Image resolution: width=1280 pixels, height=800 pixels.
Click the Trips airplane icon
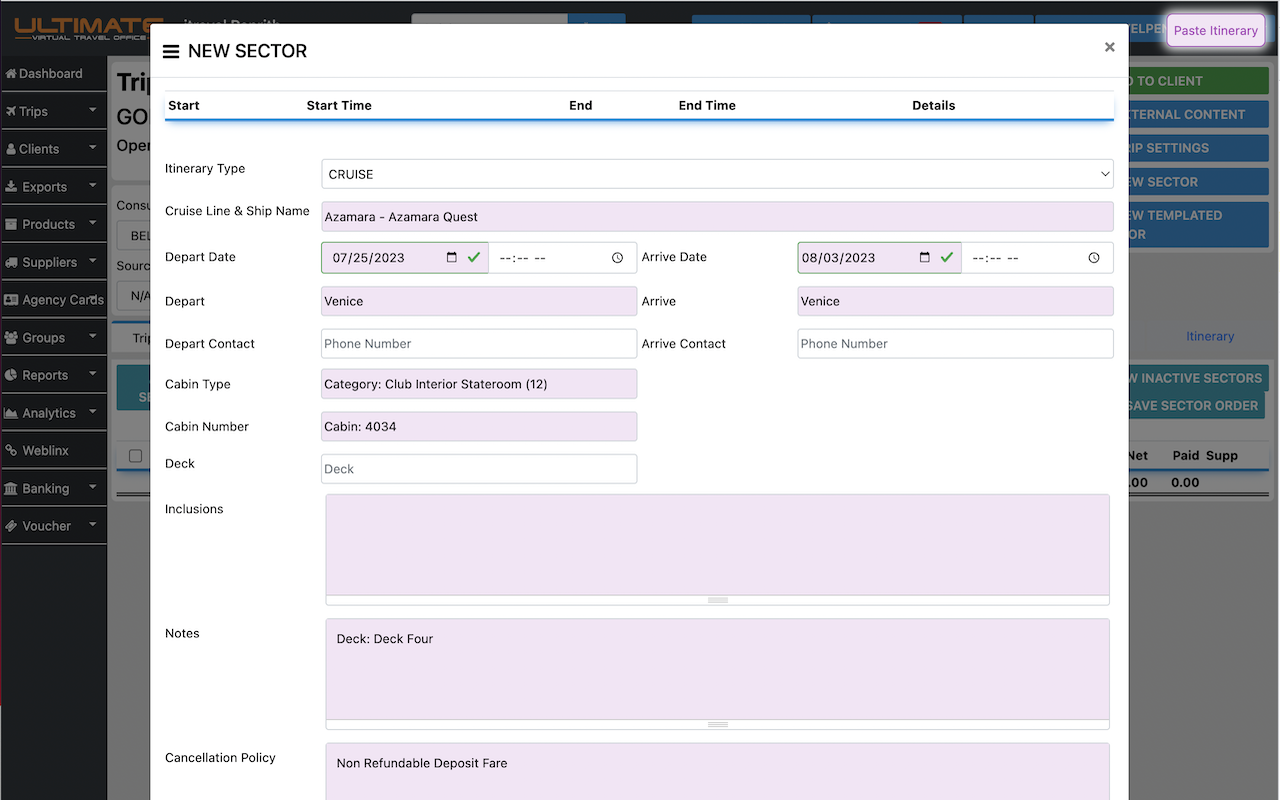11,111
